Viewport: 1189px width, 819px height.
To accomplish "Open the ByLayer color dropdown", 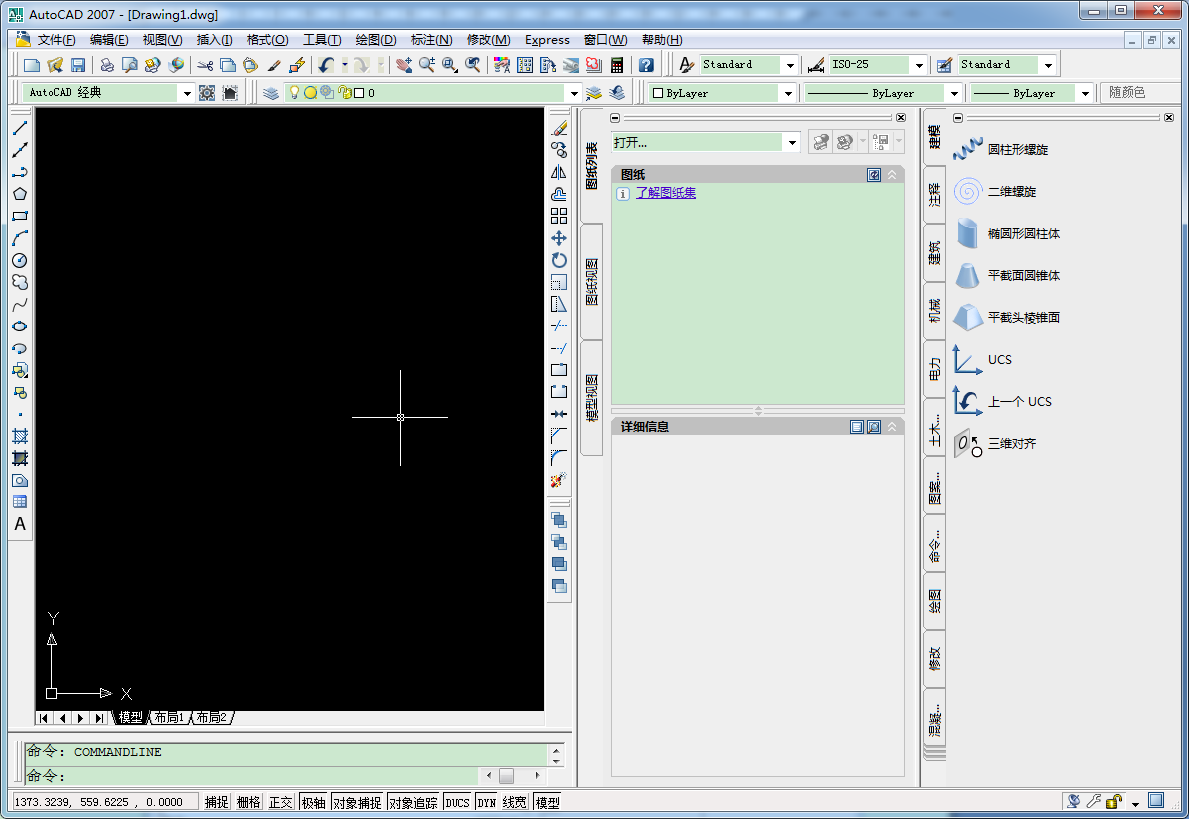I will [788, 93].
